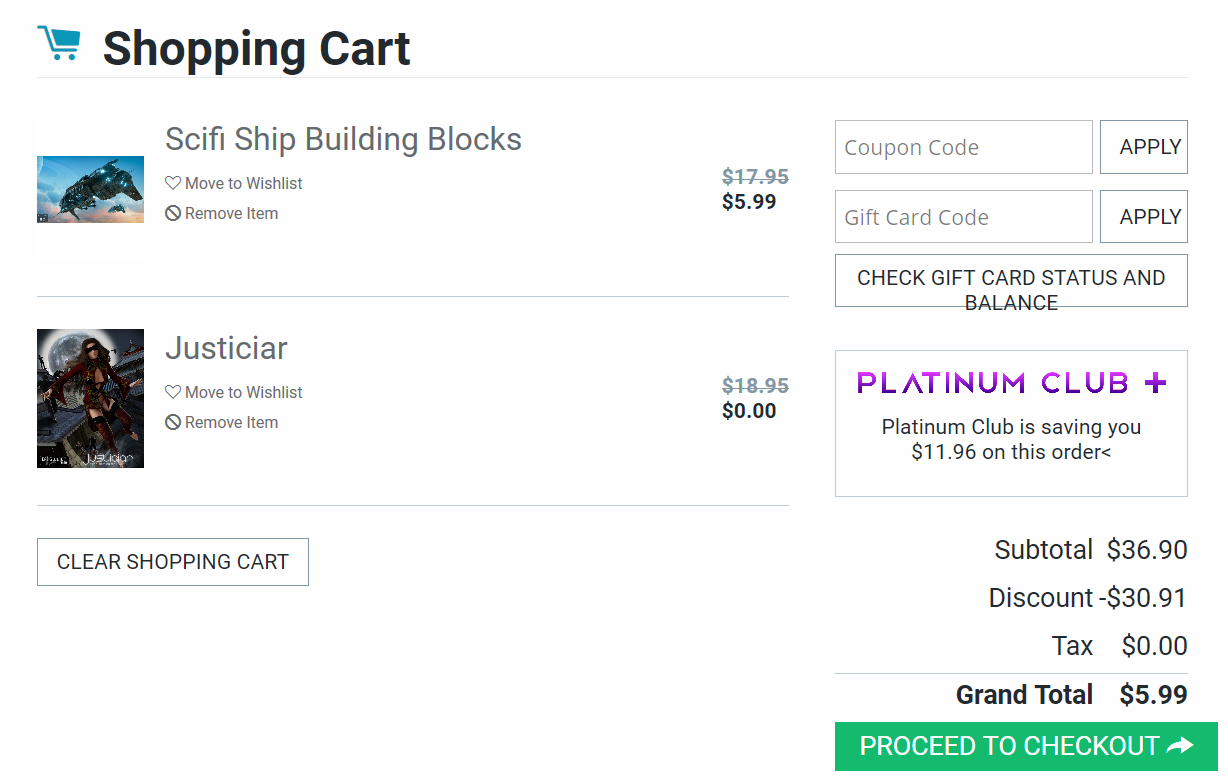Click the arrow icon on Proceed to Checkout
Viewport: 1228px width, 783px height.
point(1180,746)
